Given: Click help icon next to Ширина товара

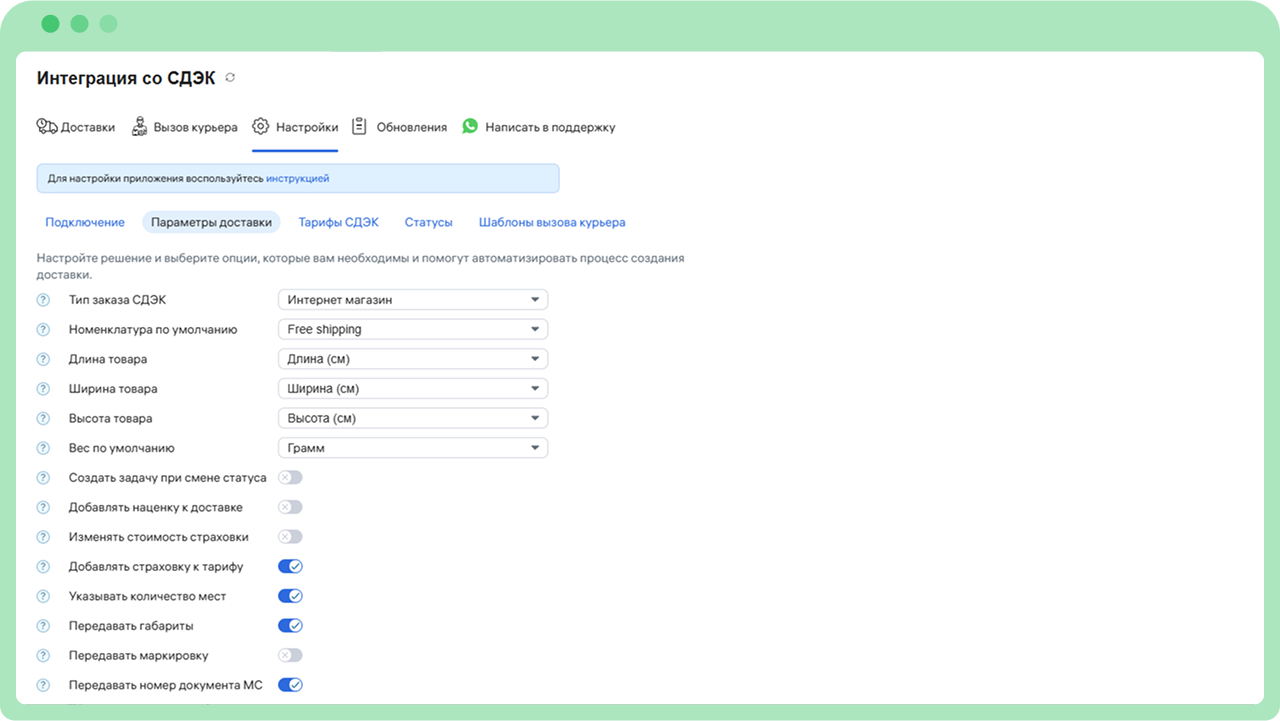Looking at the screenshot, I should click(43, 389).
